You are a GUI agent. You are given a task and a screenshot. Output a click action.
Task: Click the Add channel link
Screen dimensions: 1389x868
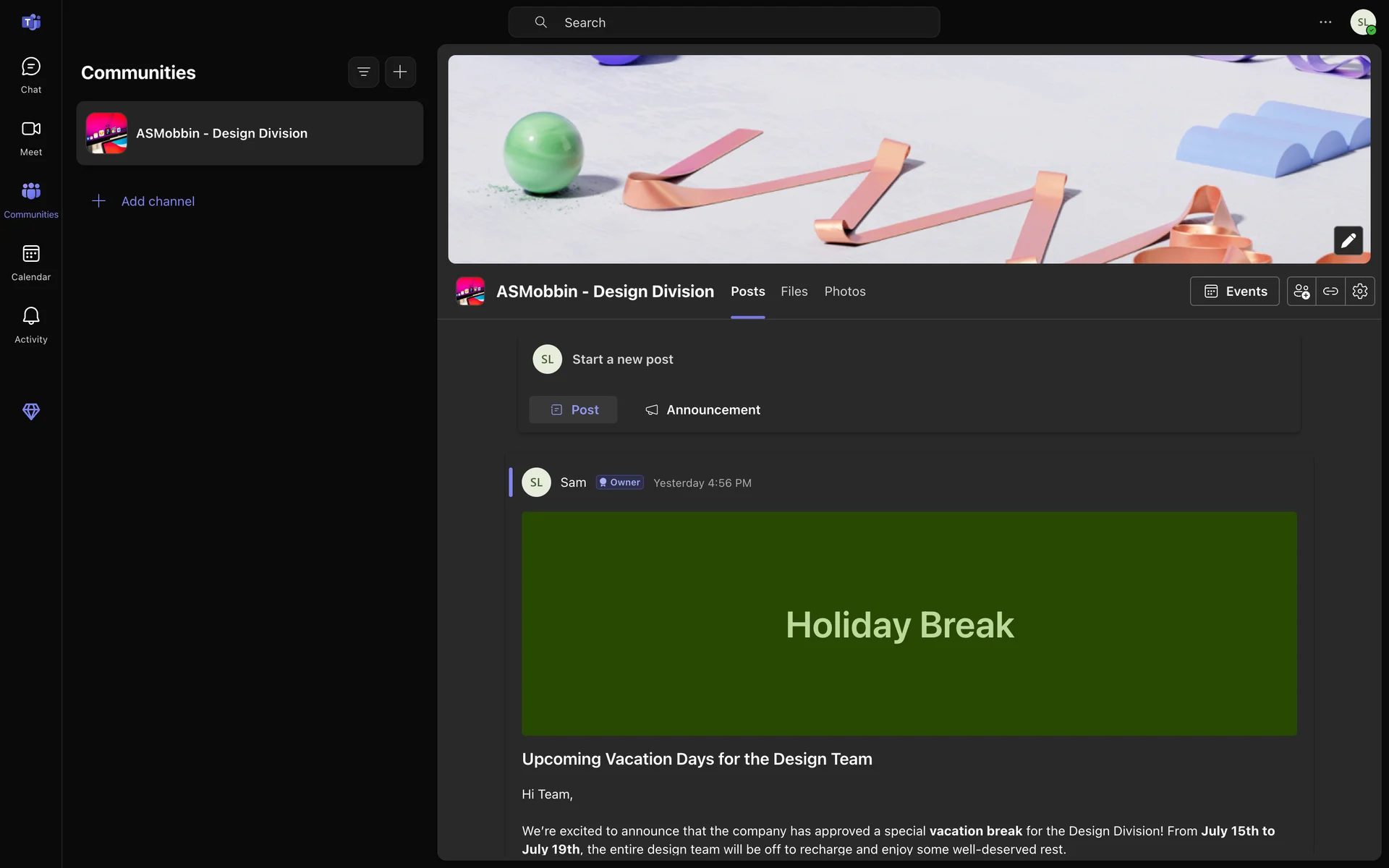tap(157, 201)
